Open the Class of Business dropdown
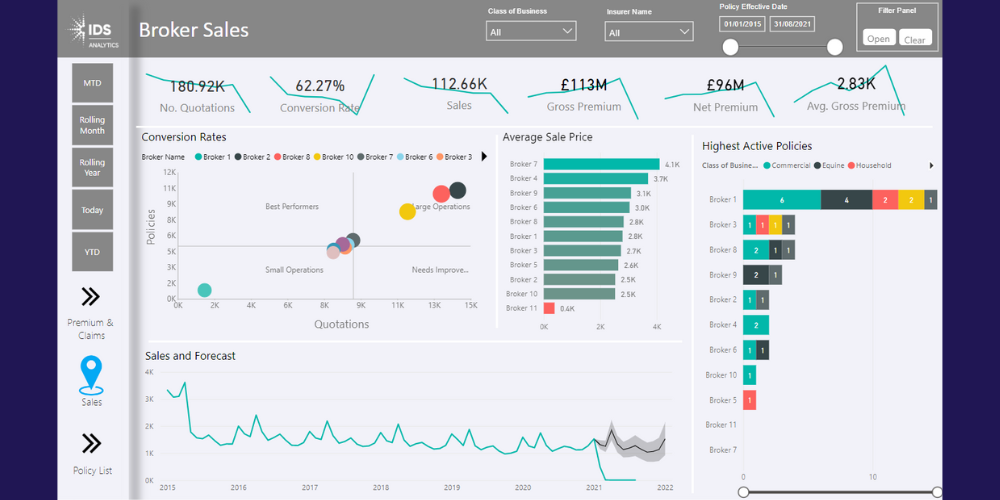The height and width of the screenshot is (500, 1000). coord(531,32)
